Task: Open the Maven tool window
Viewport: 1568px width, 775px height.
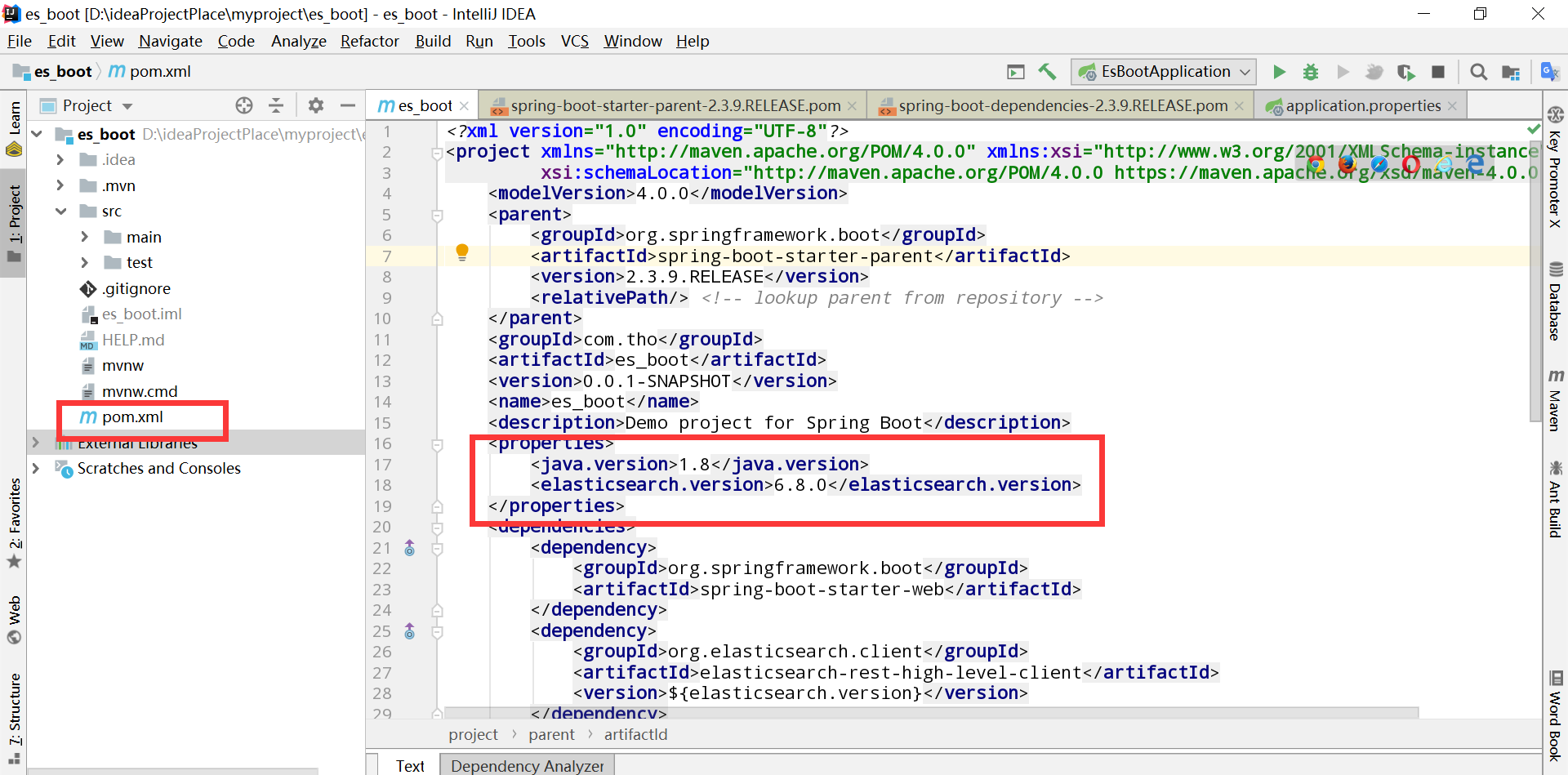Action: click(x=1557, y=400)
